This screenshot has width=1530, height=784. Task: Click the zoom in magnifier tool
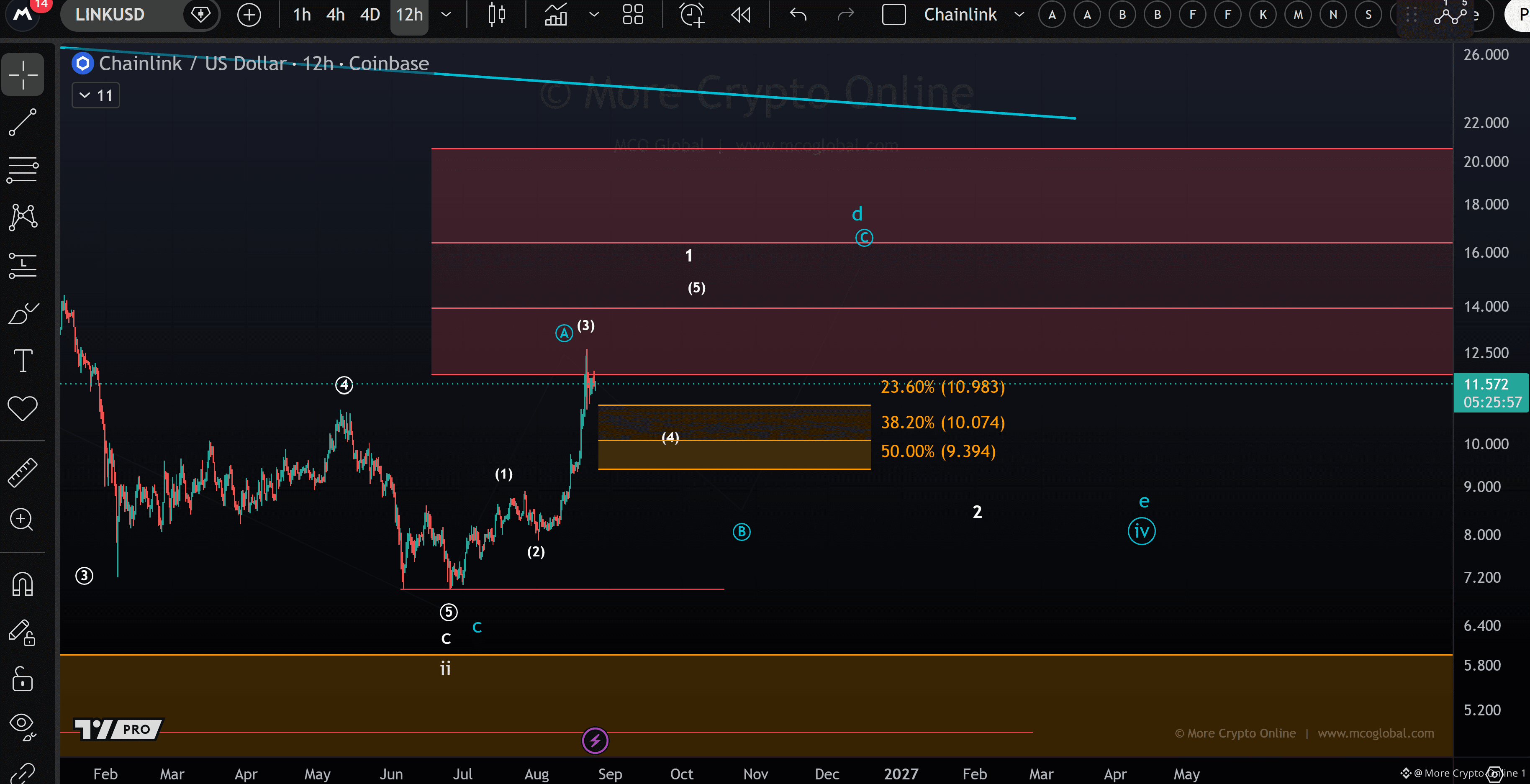coord(23,520)
